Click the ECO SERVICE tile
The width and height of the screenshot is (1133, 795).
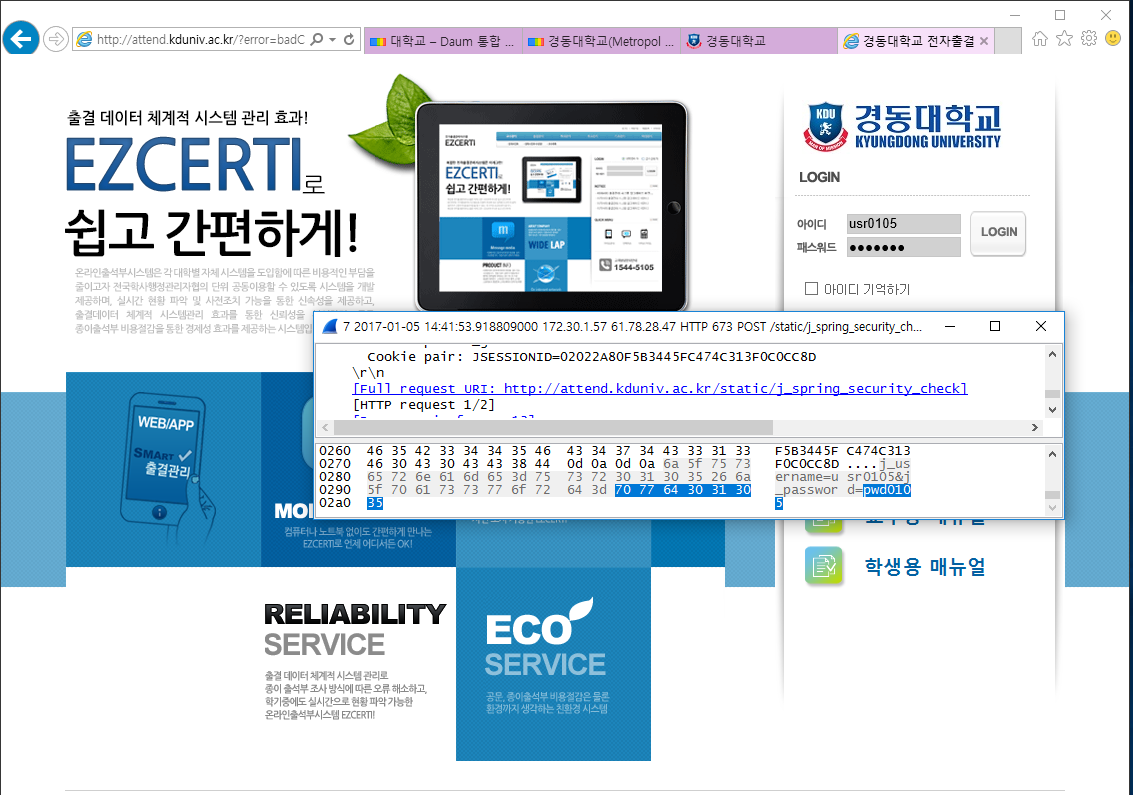(x=553, y=663)
